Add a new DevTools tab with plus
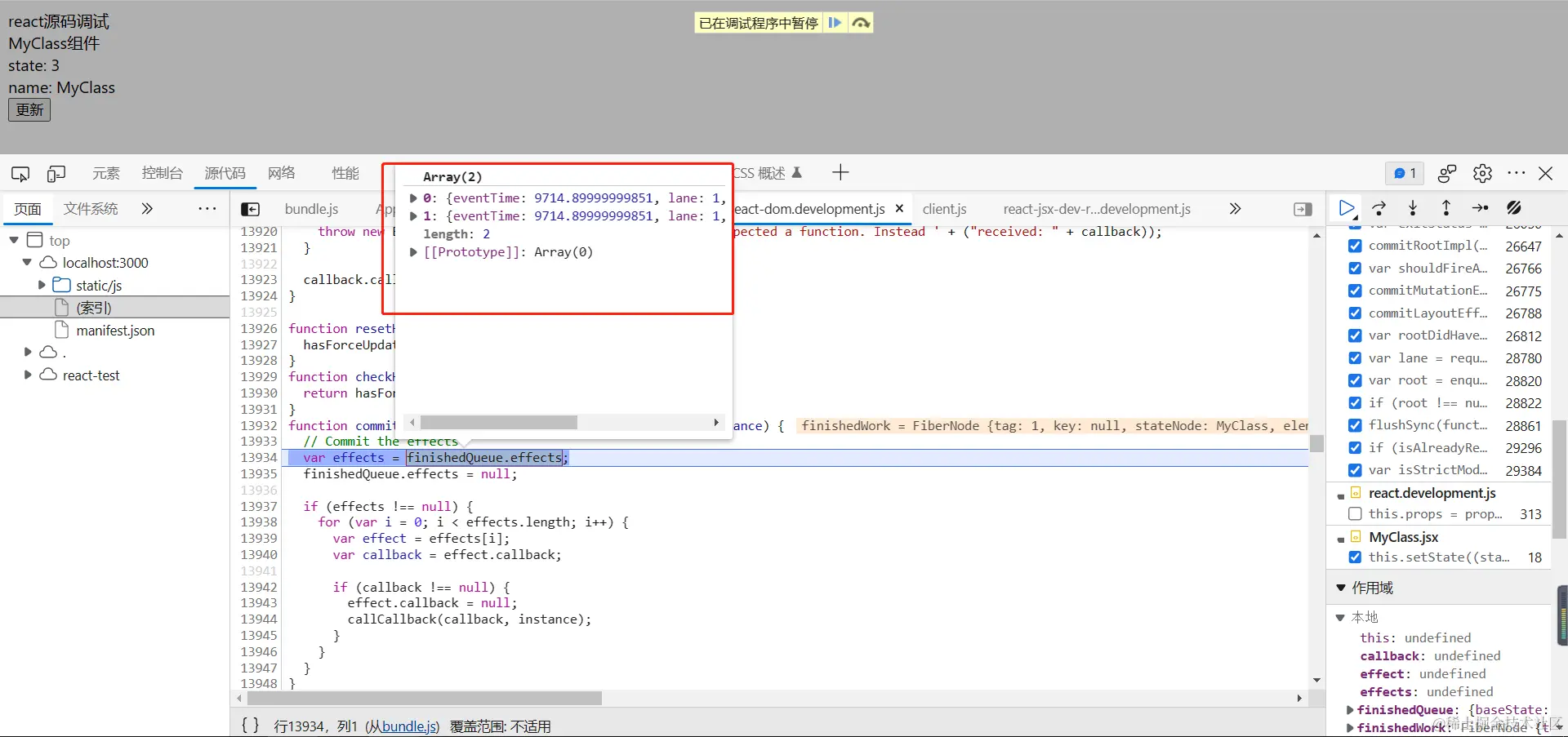The image size is (1568, 737). tap(840, 172)
